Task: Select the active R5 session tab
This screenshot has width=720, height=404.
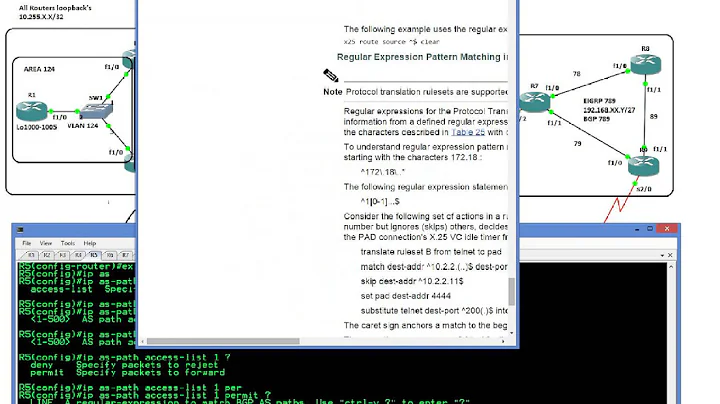Action: point(94,255)
